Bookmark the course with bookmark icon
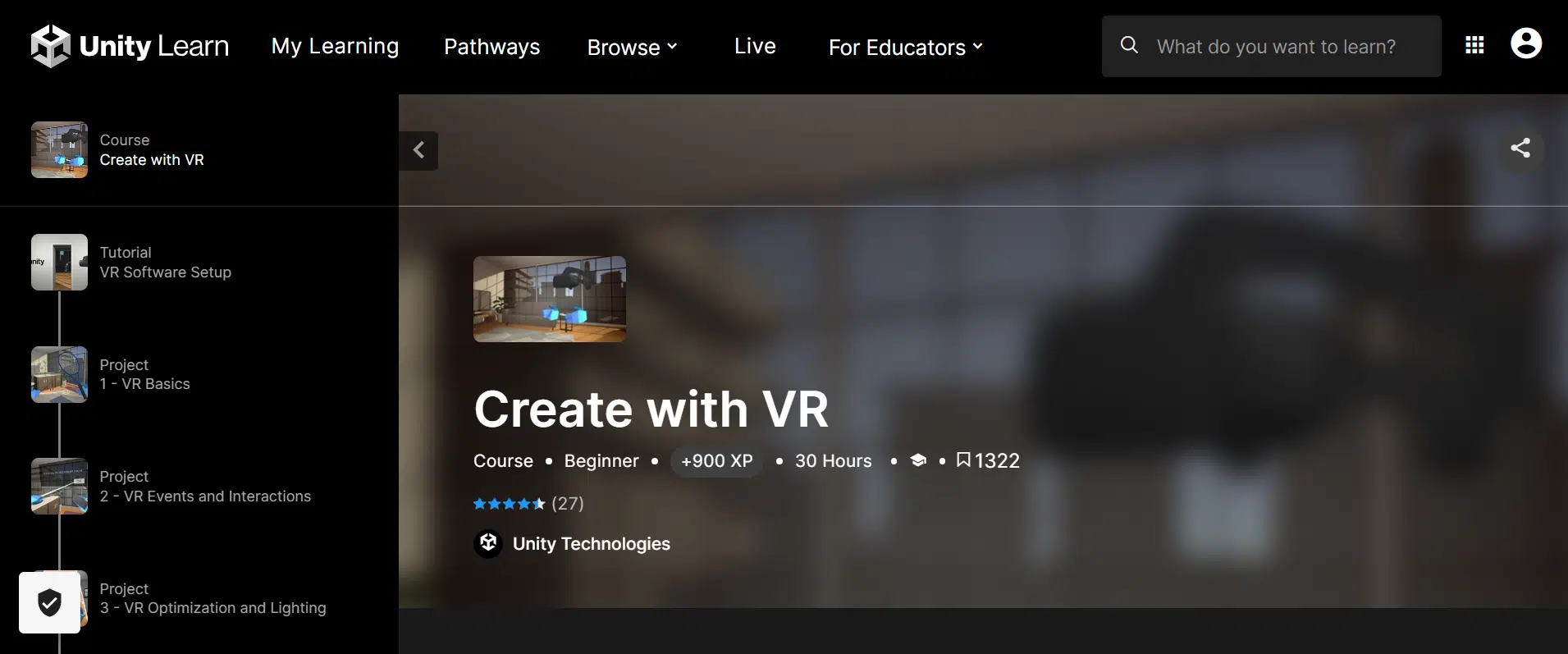 pyautogui.click(x=963, y=460)
